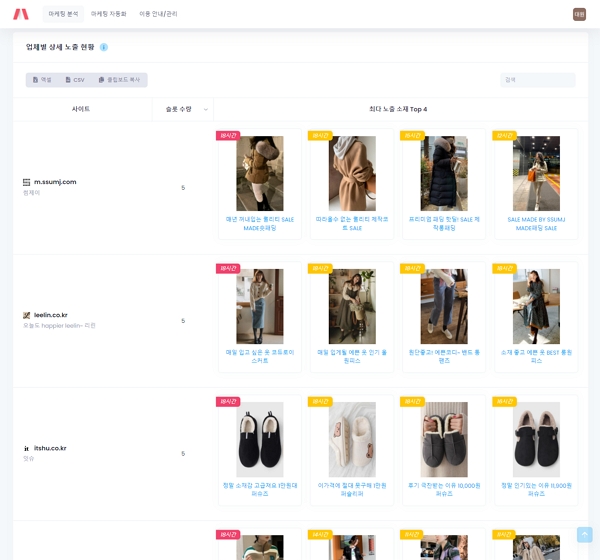
Task: Click the scroll-to-top arrow button
Action: click(x=584, y=535)
